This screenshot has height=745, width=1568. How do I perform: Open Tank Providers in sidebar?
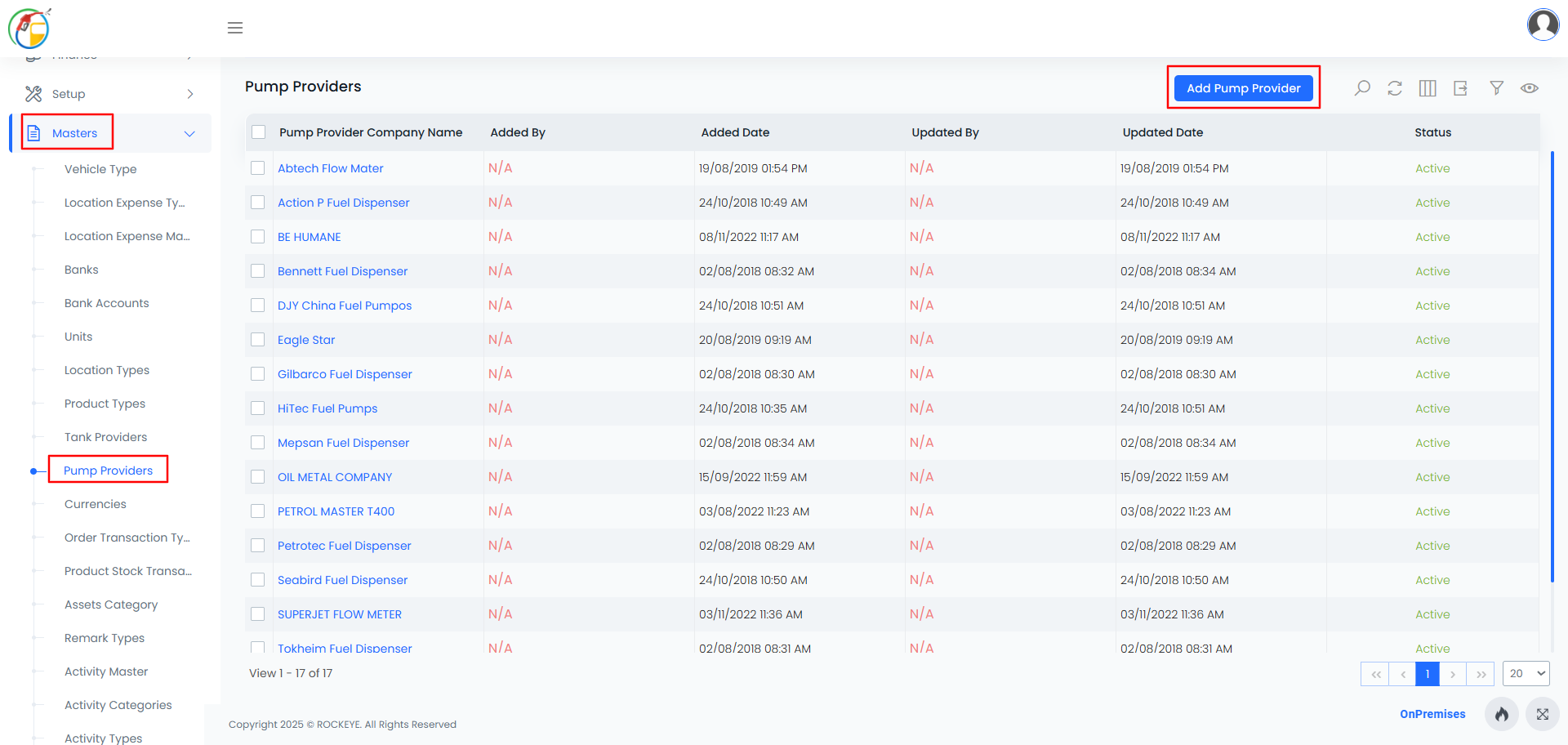(x=106, y=437)
